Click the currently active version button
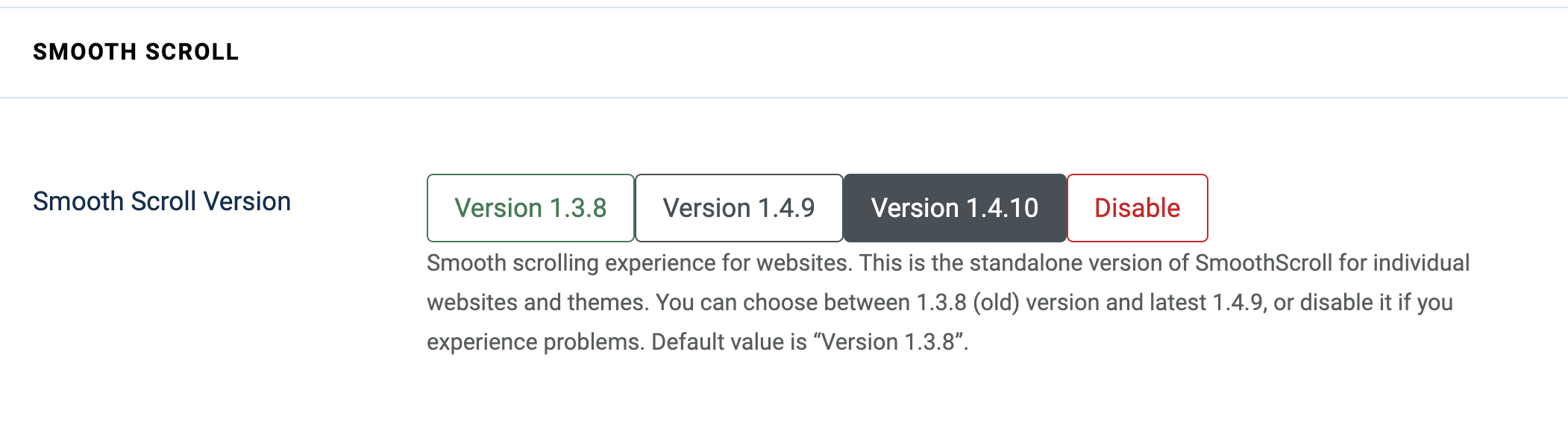The width and height of the screenshot is (1568, 428). tap(954, 208)
